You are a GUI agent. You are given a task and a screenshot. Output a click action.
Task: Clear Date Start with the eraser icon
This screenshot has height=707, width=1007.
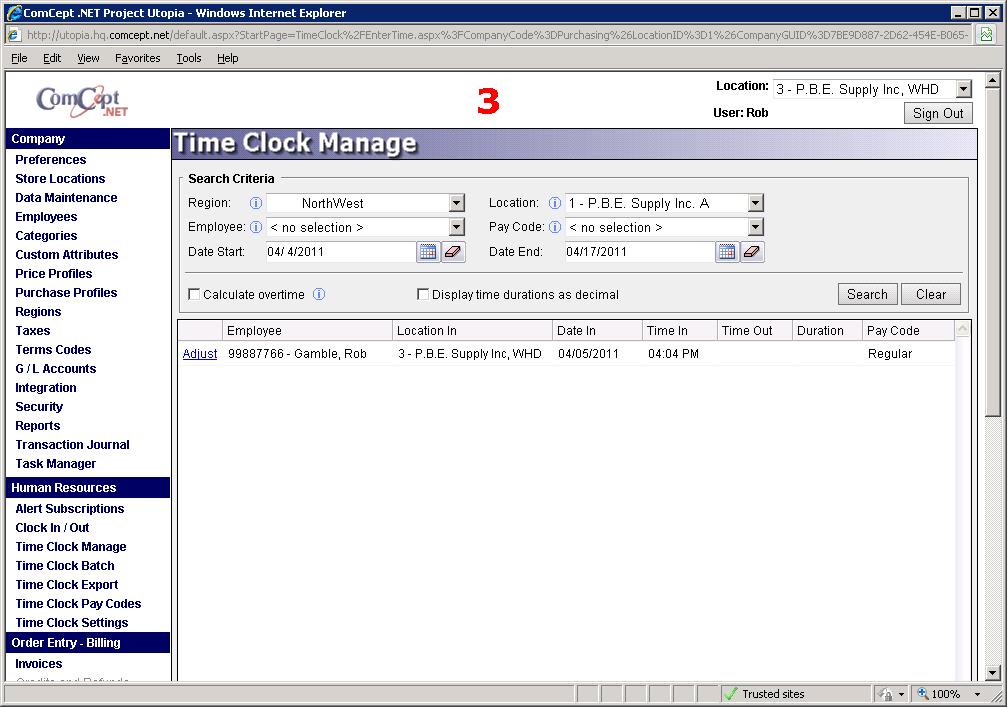click(453, 252)
